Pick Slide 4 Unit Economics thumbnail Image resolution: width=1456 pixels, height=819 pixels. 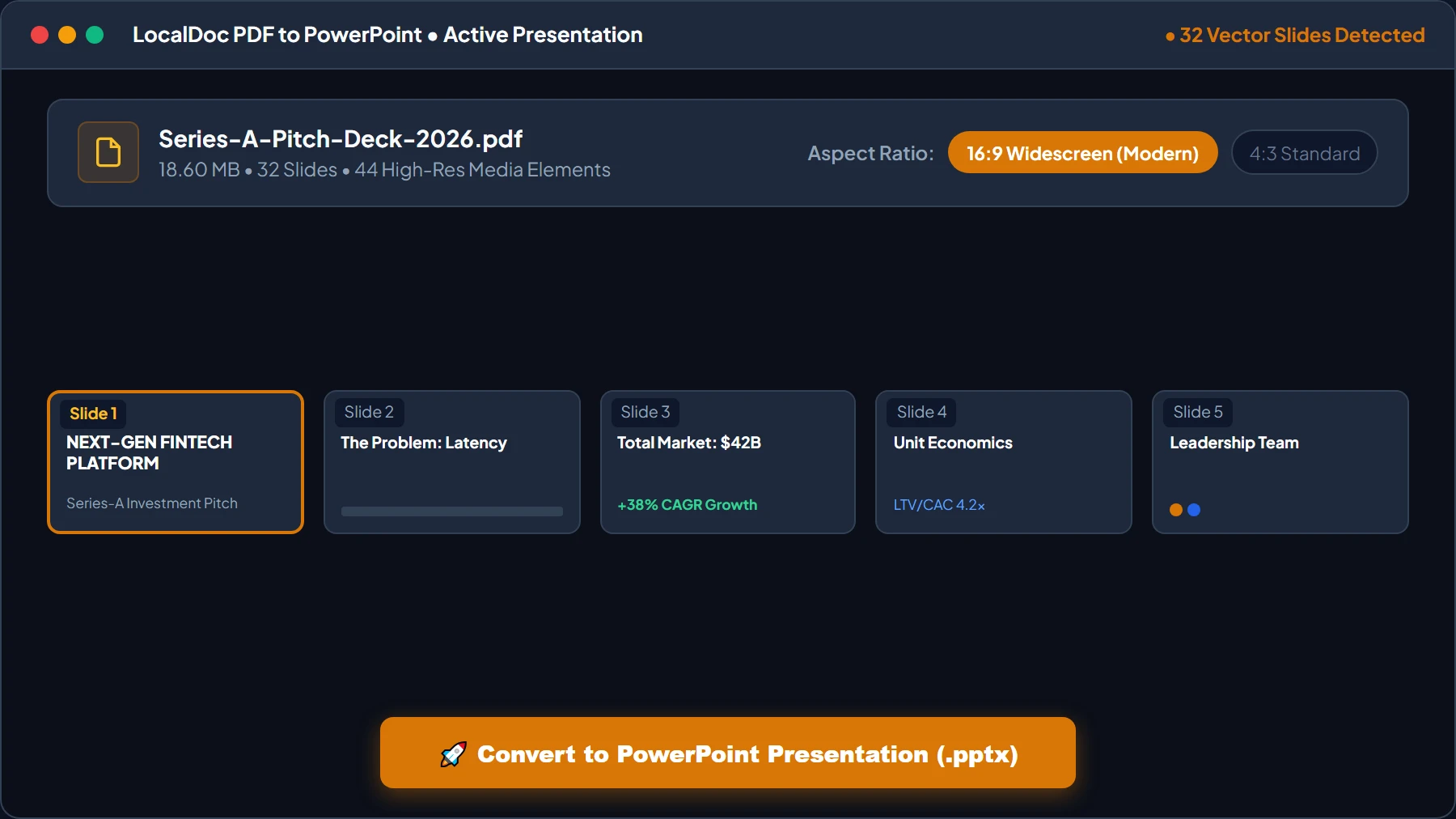pyautogui.click(x=1004, y=462)
